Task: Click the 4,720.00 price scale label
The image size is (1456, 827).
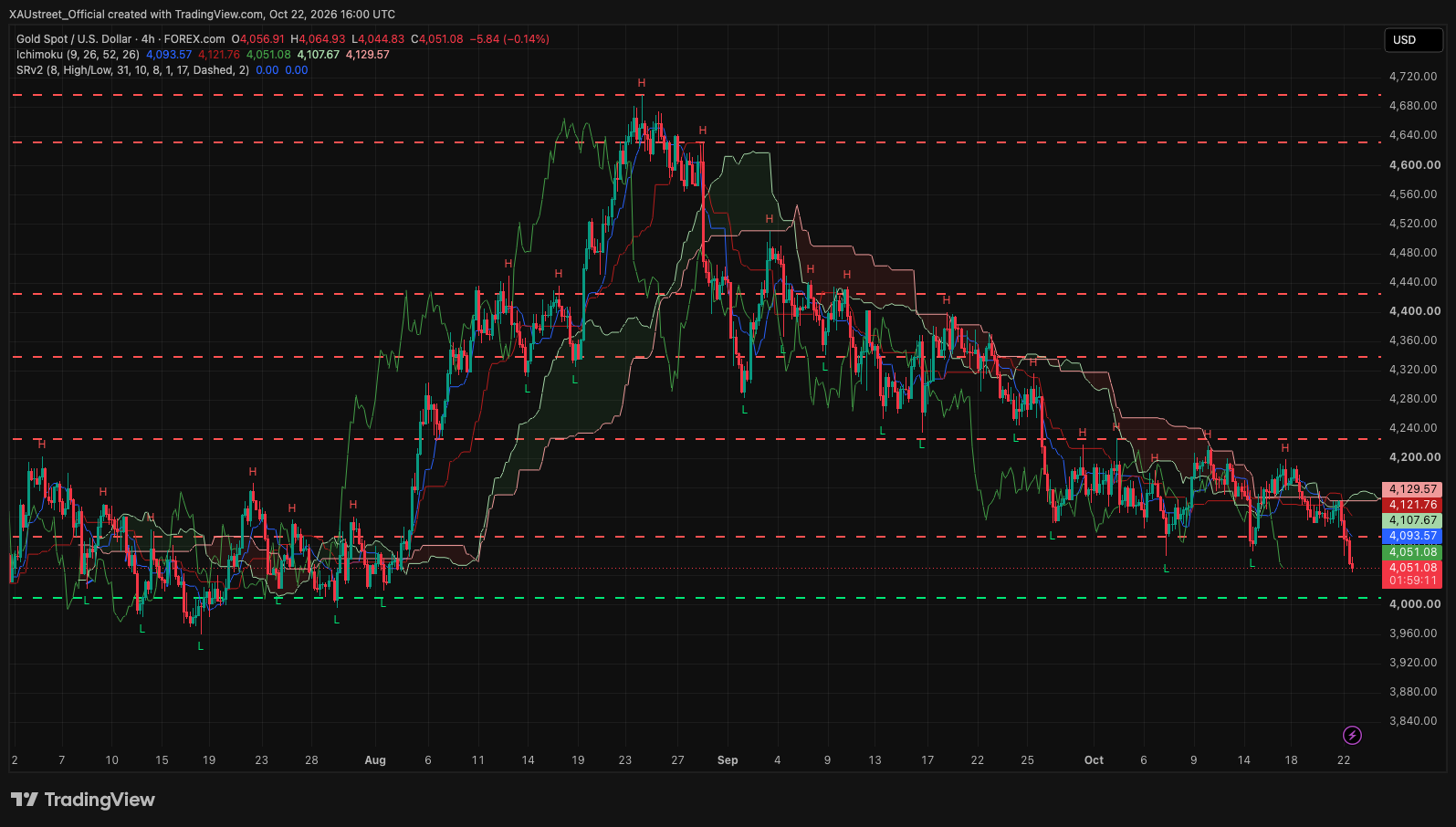Action: (x=1413, y=77)
